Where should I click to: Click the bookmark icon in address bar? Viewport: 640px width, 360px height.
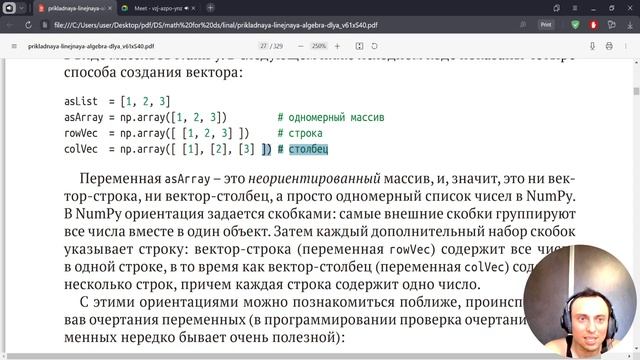click(523, 25)
